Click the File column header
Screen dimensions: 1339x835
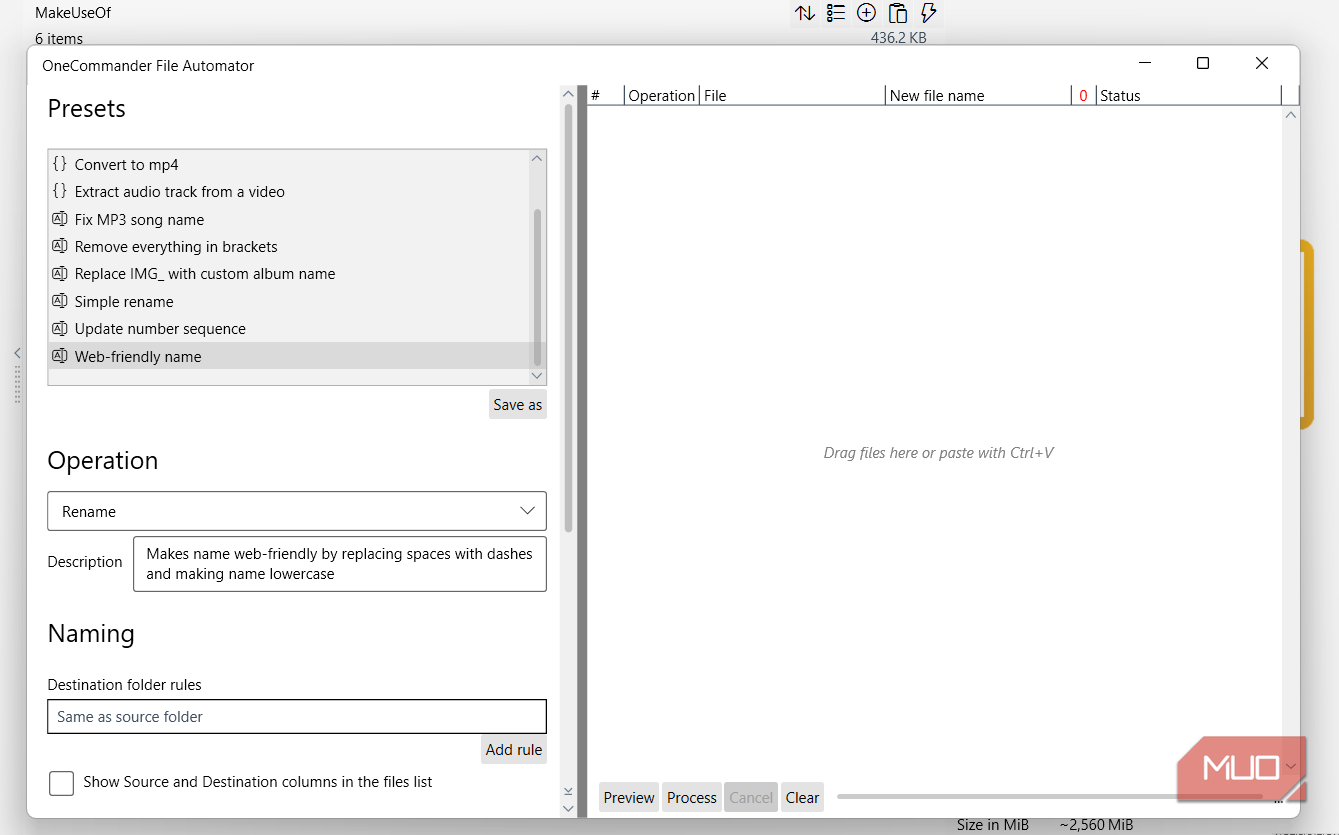(x=792, y=95)
